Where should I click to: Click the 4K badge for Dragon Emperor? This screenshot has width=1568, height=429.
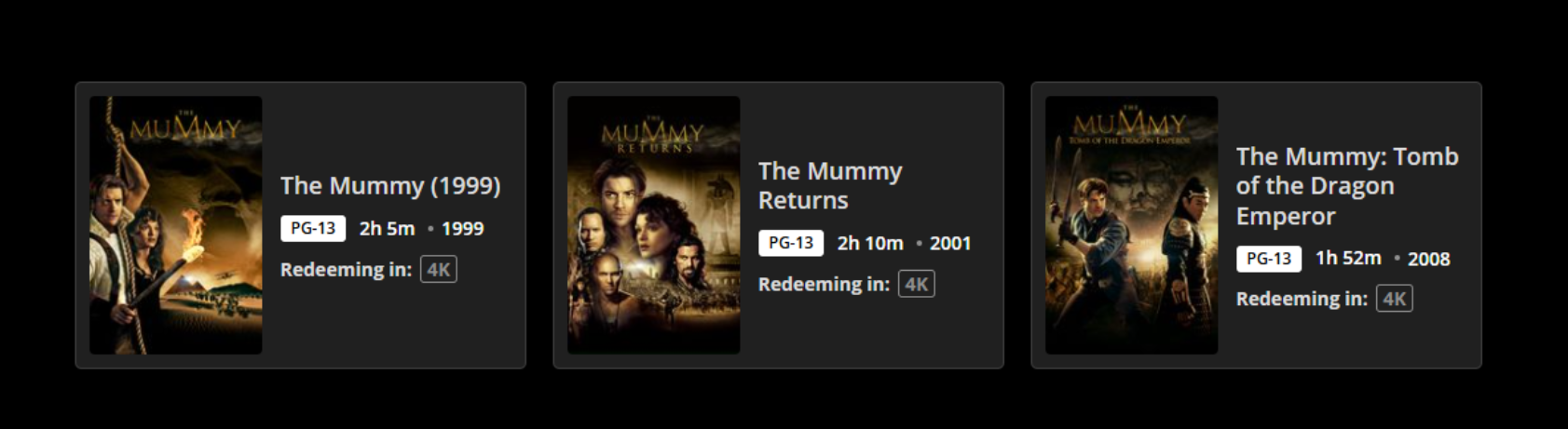click(1395, 299)
